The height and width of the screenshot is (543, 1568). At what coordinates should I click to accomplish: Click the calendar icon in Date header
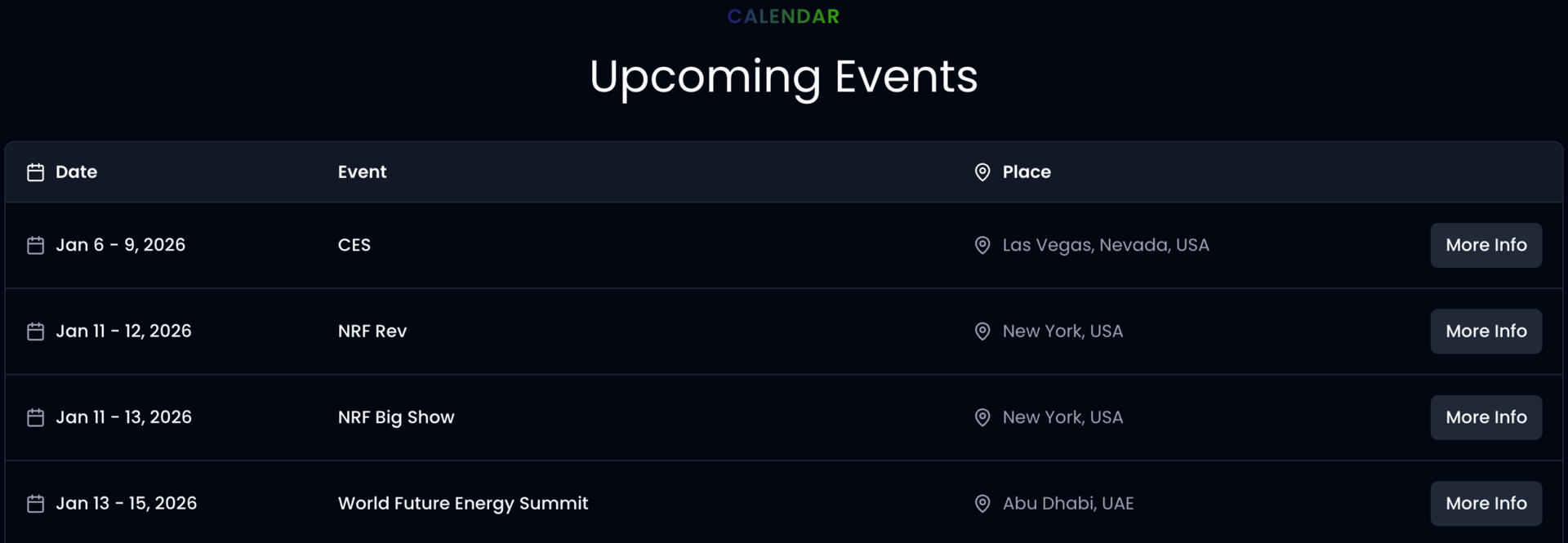(x=35, y=172)
